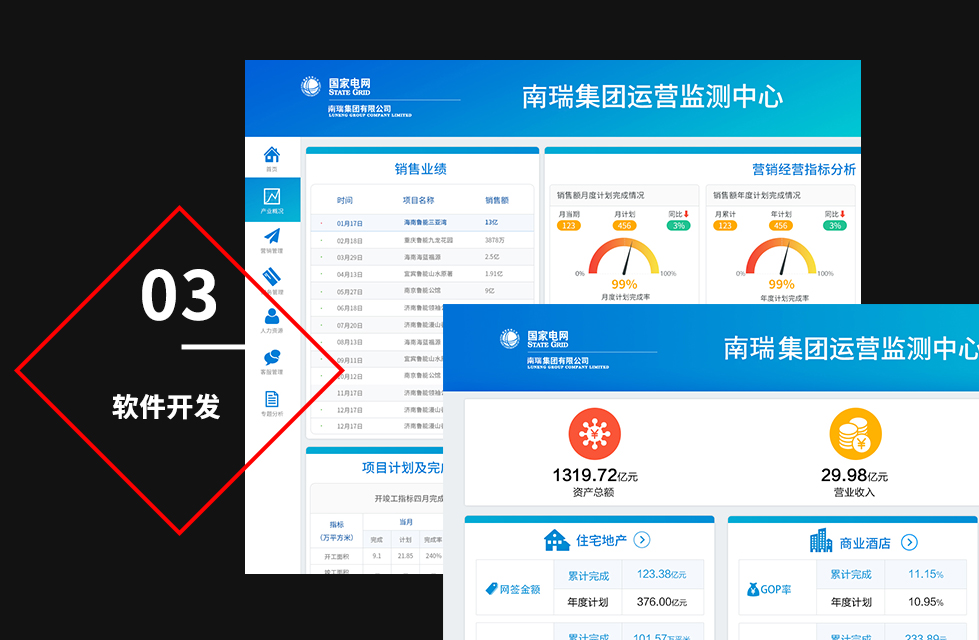Open 人力资源 person icon
The width and height of the screenshot is (979, 640).
tap(272, 316)
